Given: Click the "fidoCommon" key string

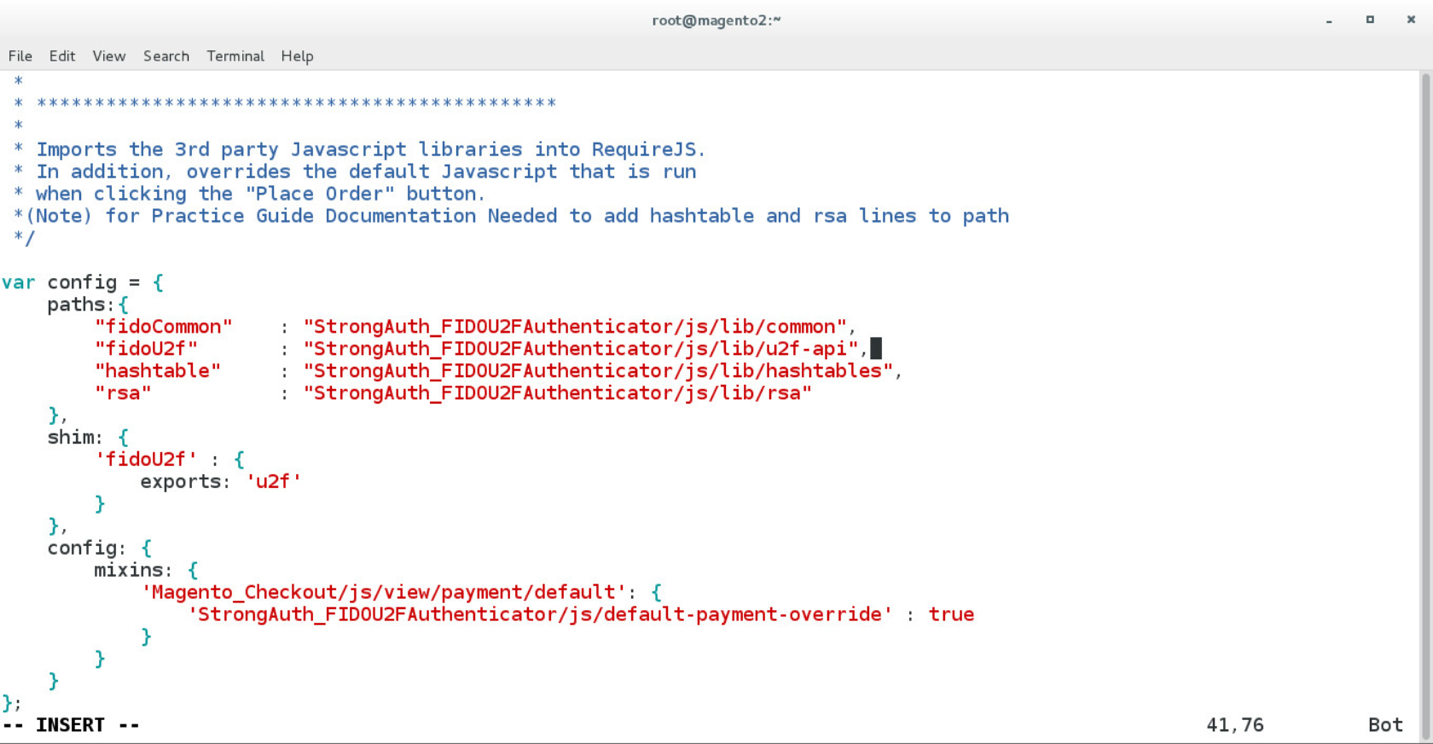Looking at the screenshot, I should 163,327.
